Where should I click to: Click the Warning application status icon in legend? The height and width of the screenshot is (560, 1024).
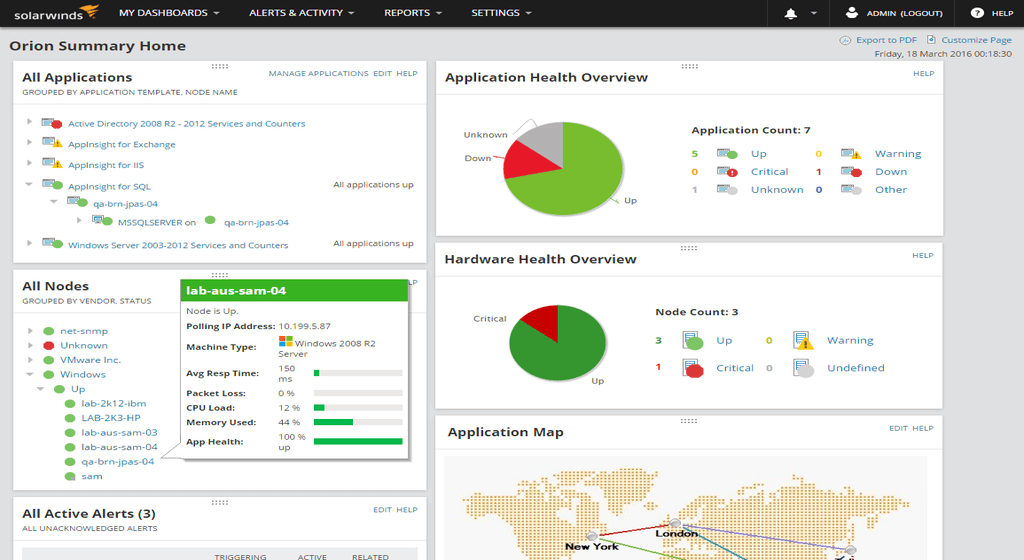pos(851,153)
